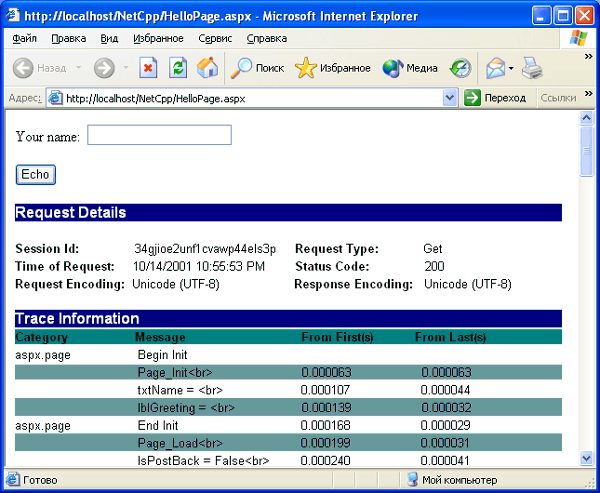The height and width of the screenshot is (493, 600).
Task: Click the vertical scrollbar down arrow
Action: [x=587, y=458]
